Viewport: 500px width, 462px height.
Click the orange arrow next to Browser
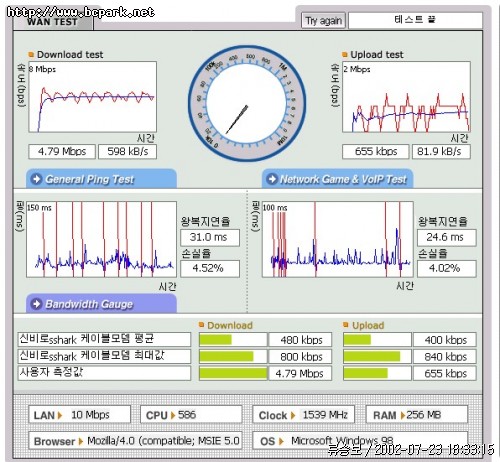(80, 441)
